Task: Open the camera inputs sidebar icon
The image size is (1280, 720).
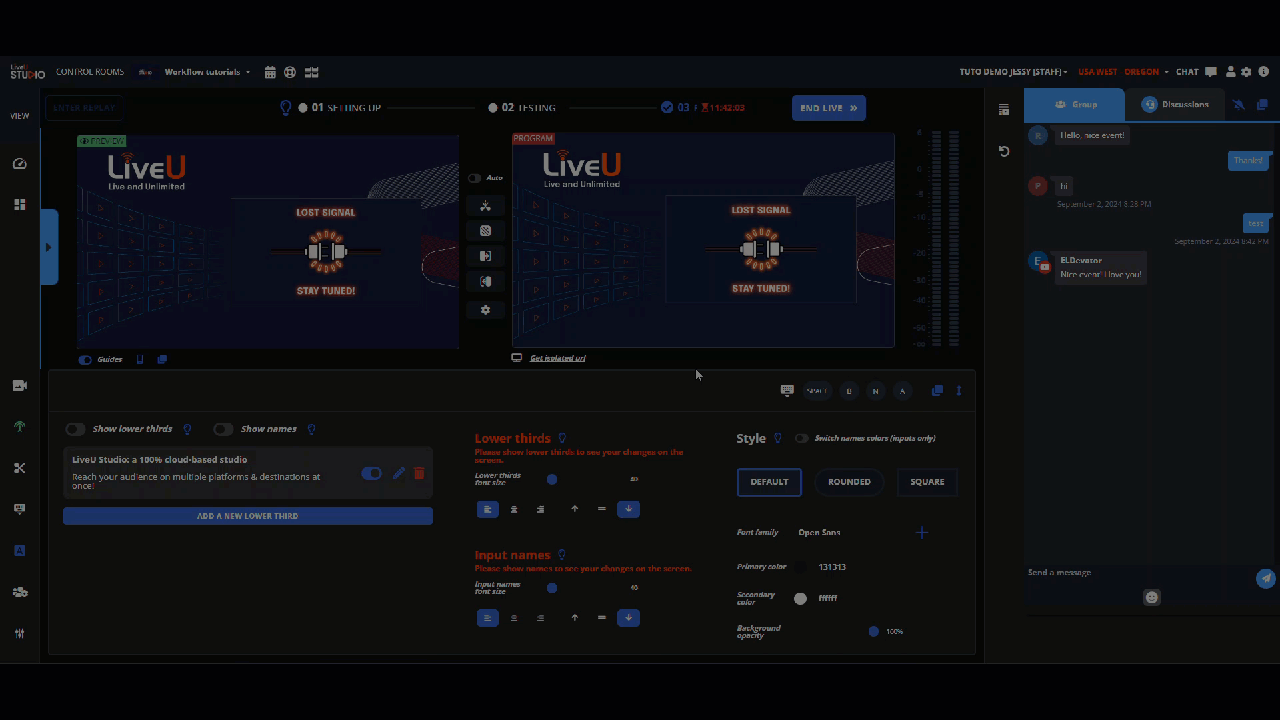Action: tap(19, 386)
